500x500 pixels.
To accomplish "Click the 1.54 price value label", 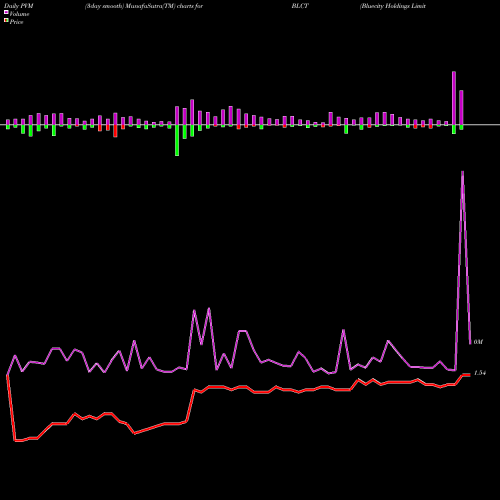I will coord(480,373).
